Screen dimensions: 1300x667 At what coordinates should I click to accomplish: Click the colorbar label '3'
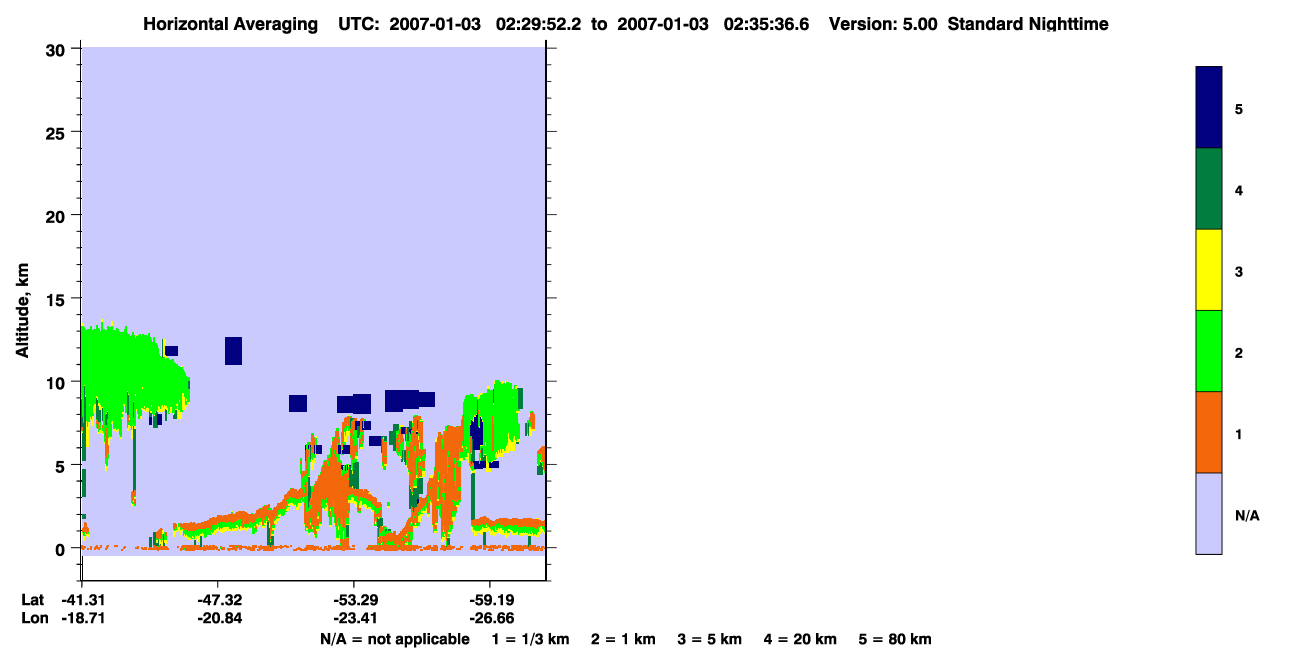(x=1239, y=270)
